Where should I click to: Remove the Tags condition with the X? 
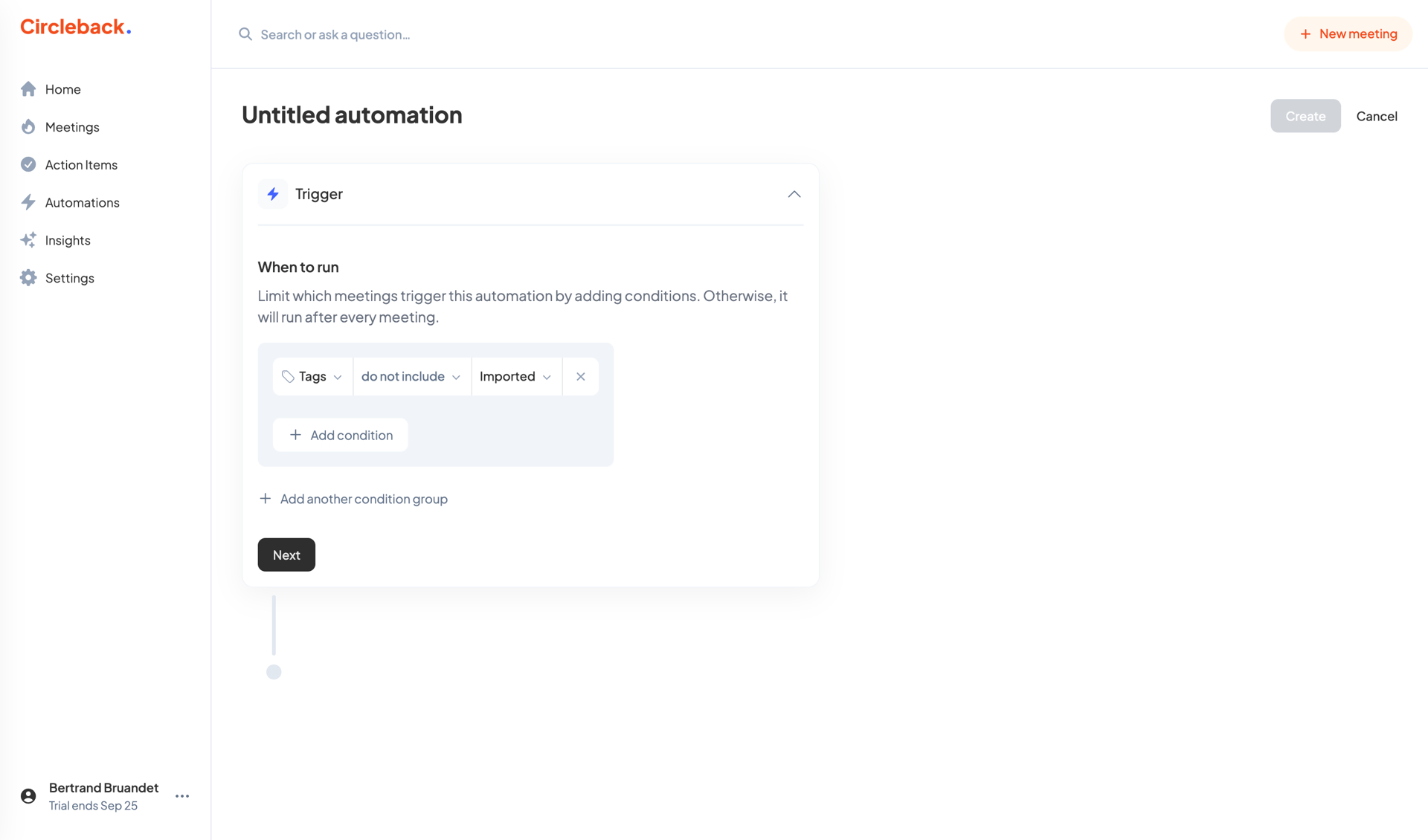[580, 376]
